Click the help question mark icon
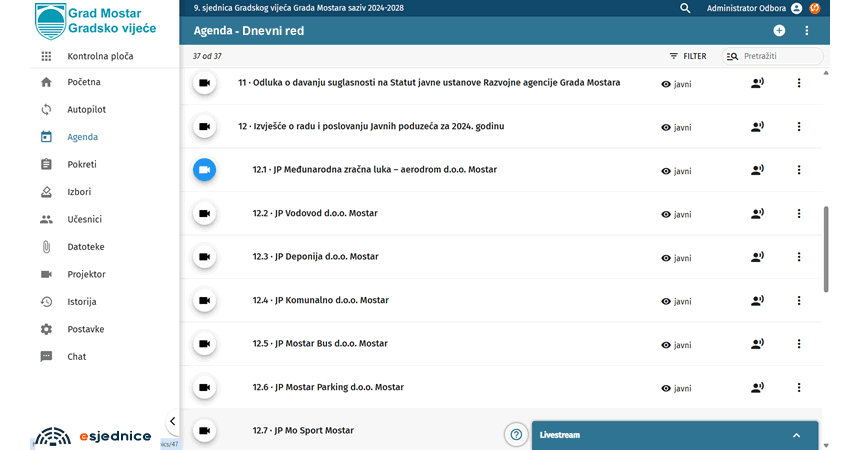This screenshot has width=860, height=450. tap(516, 435)
